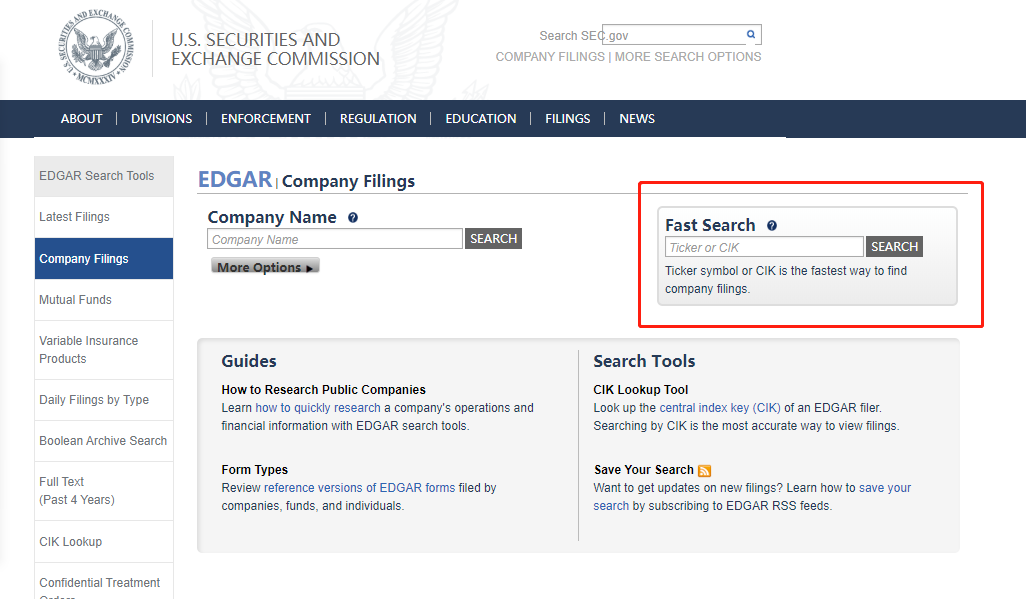
Task: Follow the 'central index key (CIK)' link
Action: click(720, 408)
